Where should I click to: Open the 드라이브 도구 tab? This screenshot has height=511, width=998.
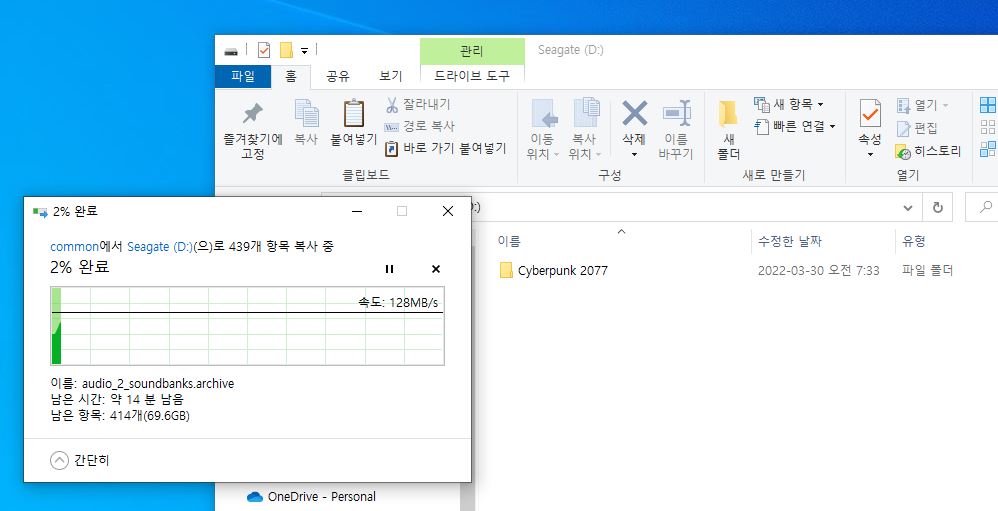pyautogui.click(x=472, y=76)
